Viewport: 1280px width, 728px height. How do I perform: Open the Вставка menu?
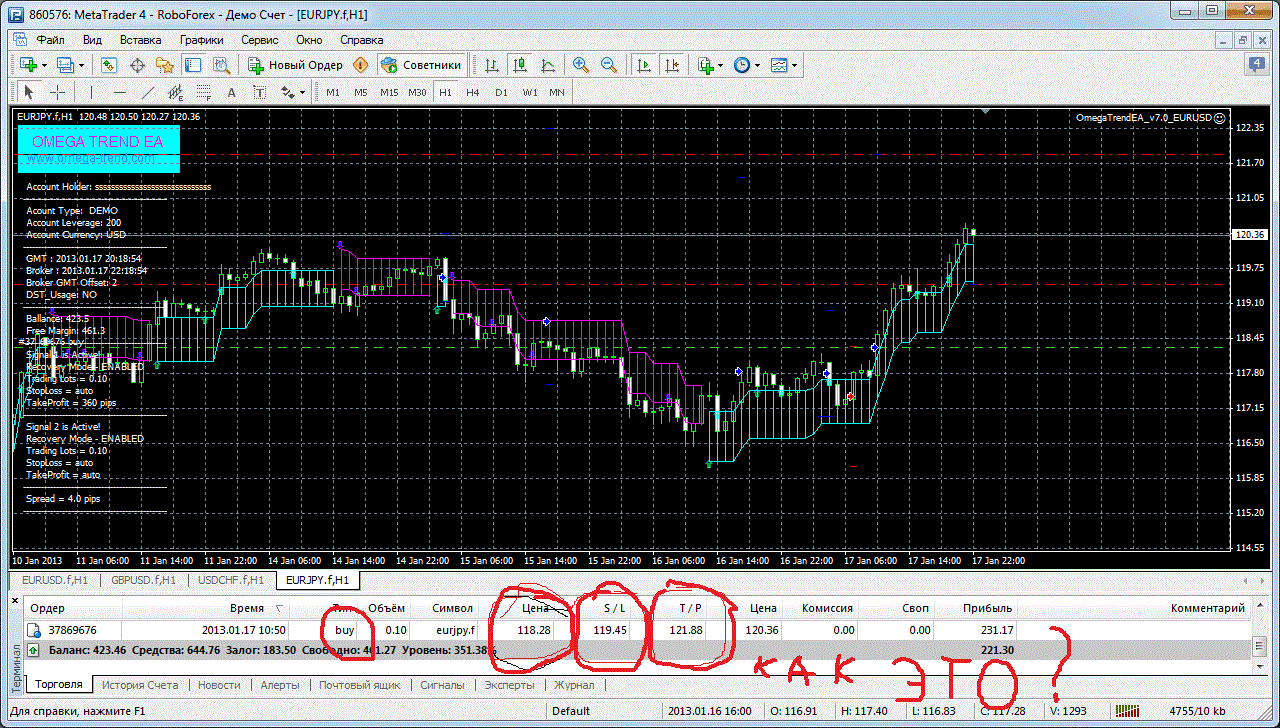(x=140, y=40)
